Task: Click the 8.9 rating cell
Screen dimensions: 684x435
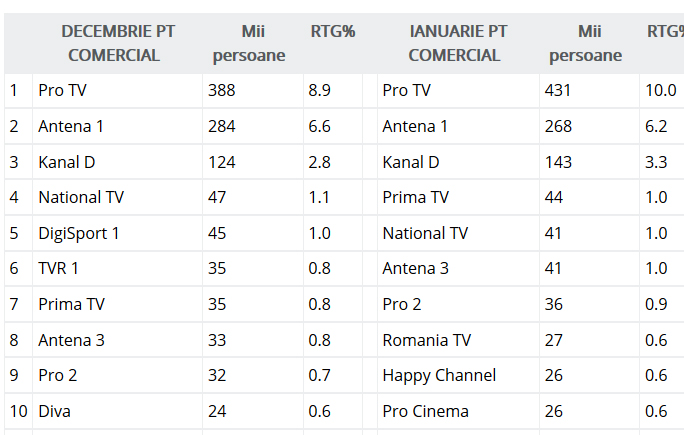Action: (320, 90)
